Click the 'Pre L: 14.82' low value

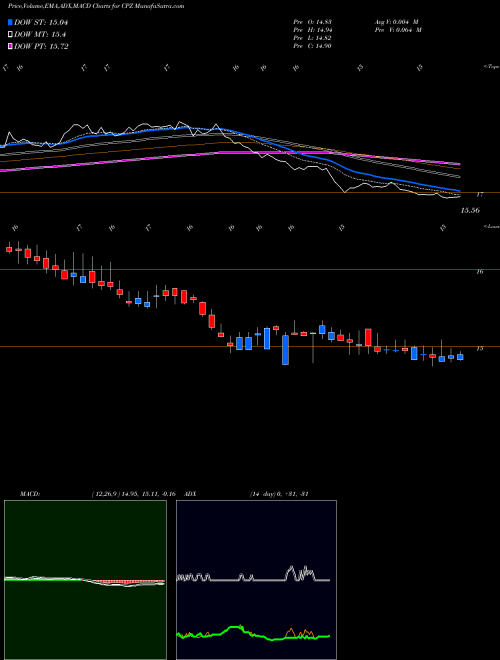pos(313,38)
